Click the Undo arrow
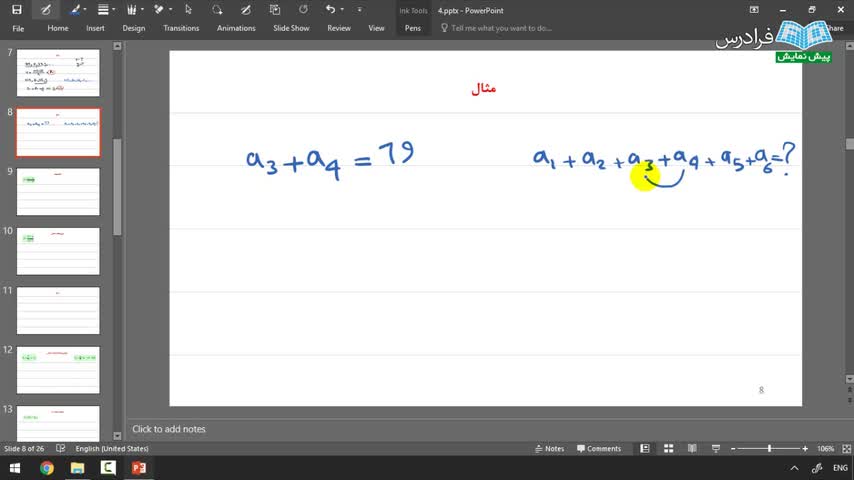 [x=330, y=9]
